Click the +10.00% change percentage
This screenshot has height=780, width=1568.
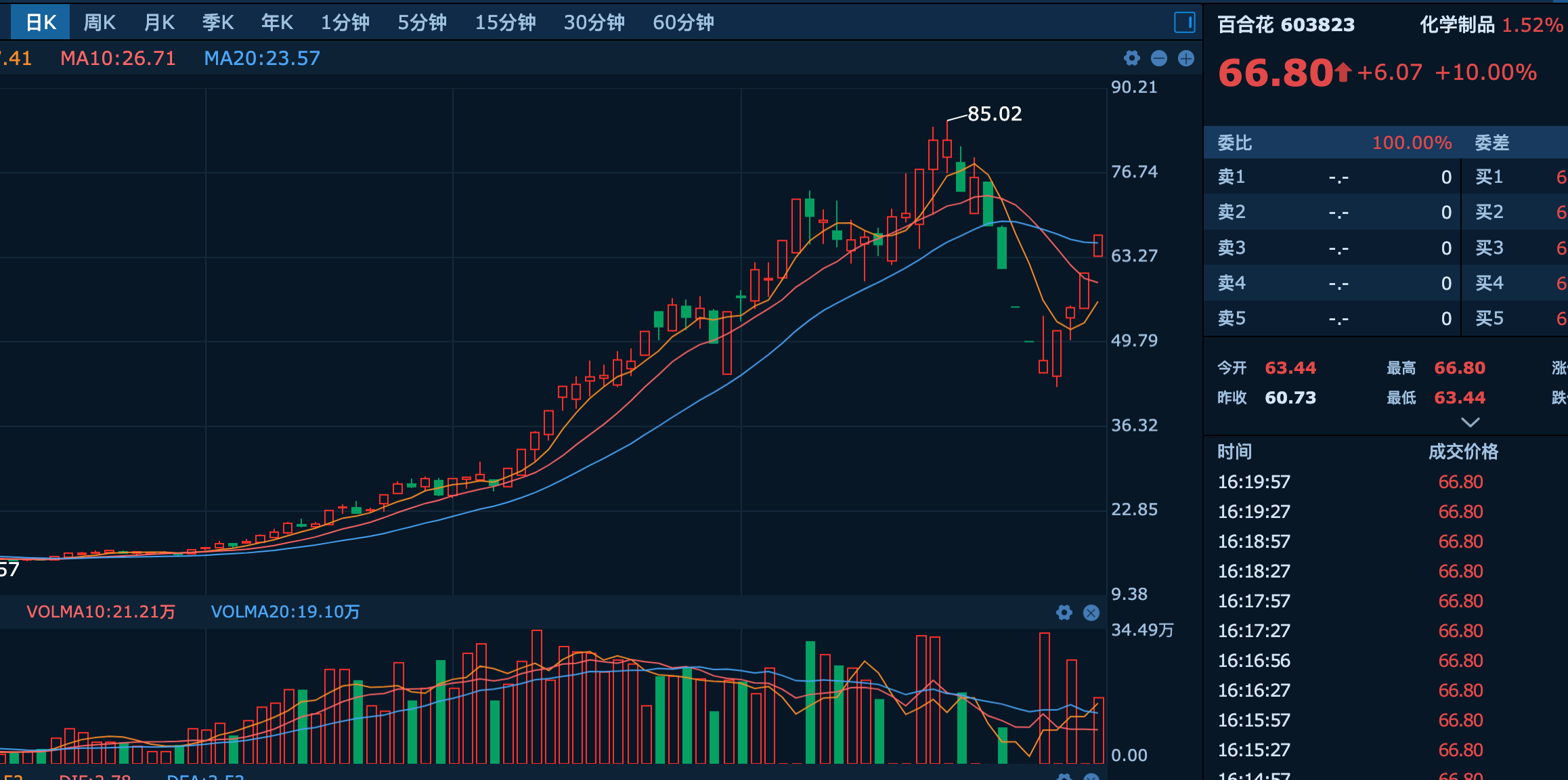1486,72
